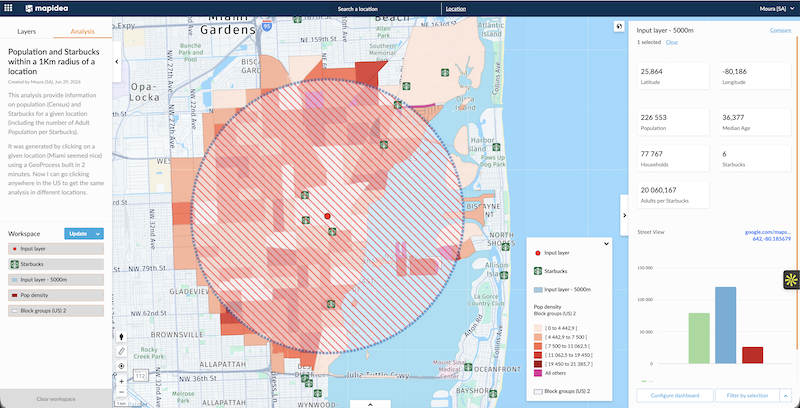
Task: Open the Update dropdown arrow
Action: tap(97, 234)
